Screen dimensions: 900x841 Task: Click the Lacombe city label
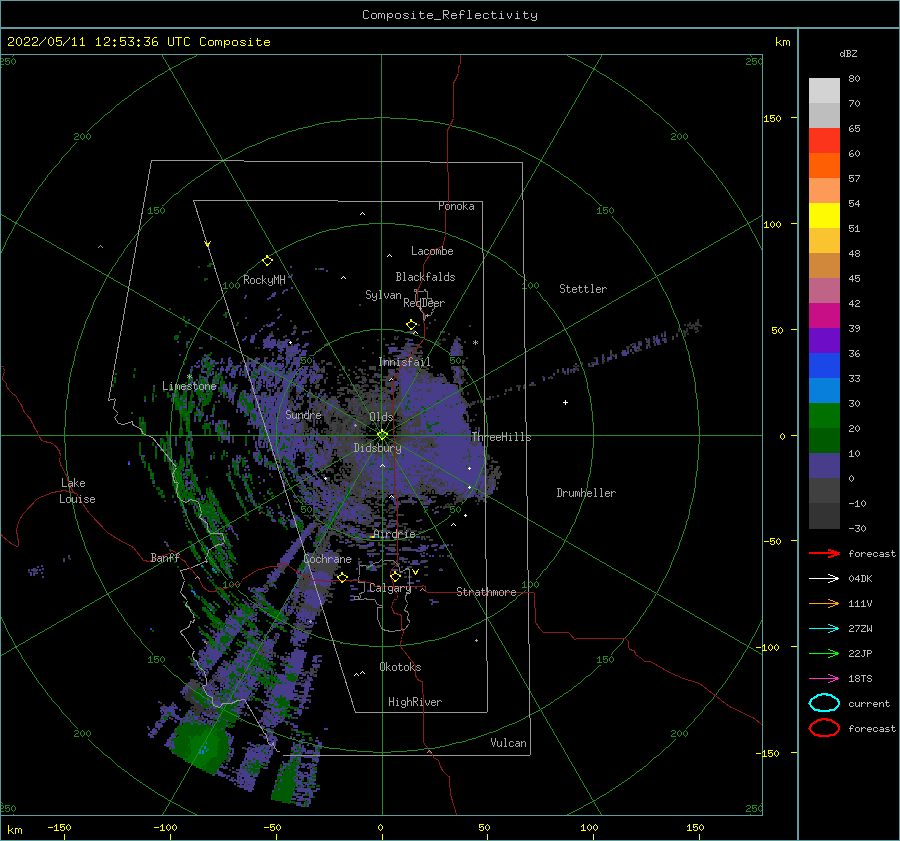[x=432, y=251]
